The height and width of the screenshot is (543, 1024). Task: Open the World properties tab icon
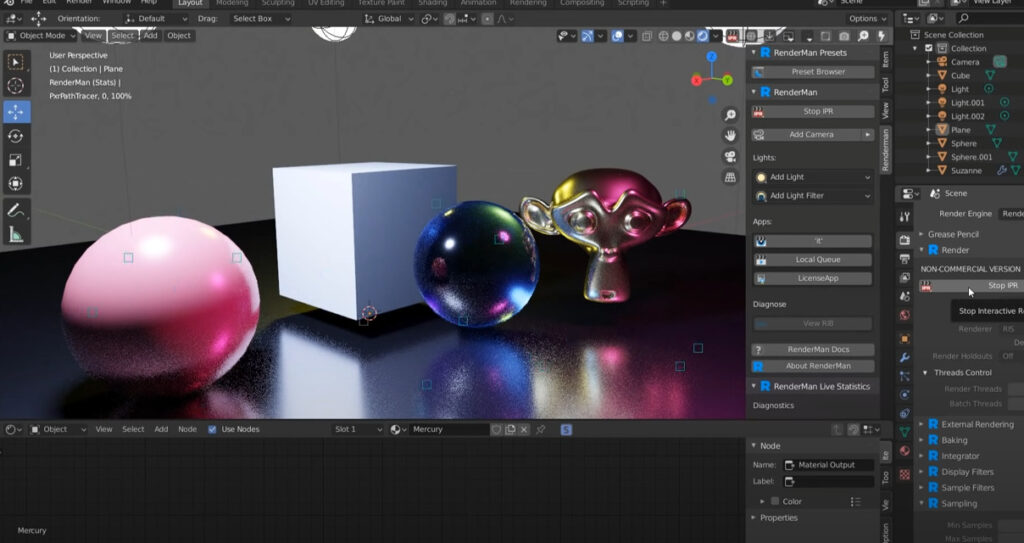point(904,315)
